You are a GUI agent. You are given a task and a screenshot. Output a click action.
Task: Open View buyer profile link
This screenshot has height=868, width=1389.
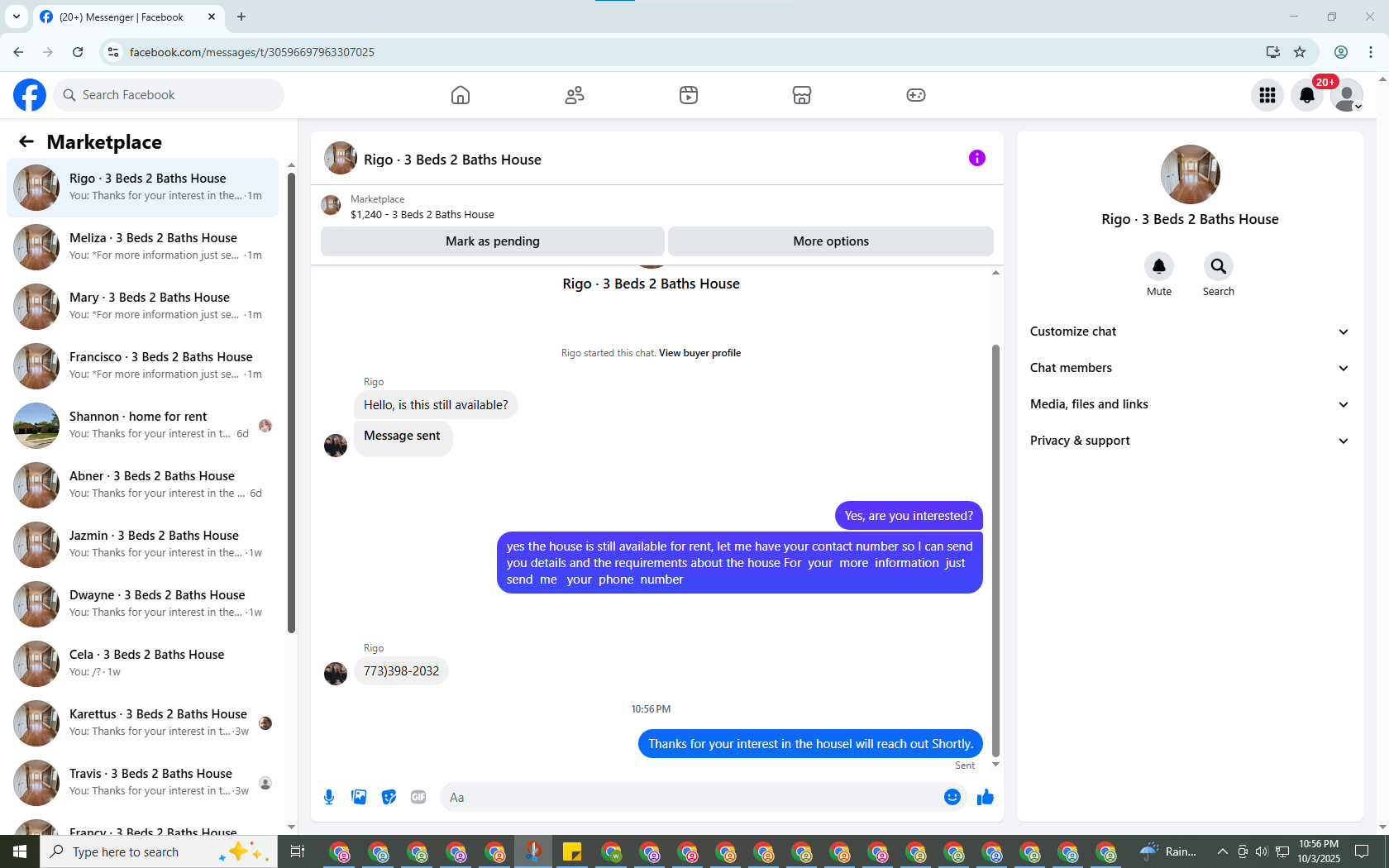699,353
